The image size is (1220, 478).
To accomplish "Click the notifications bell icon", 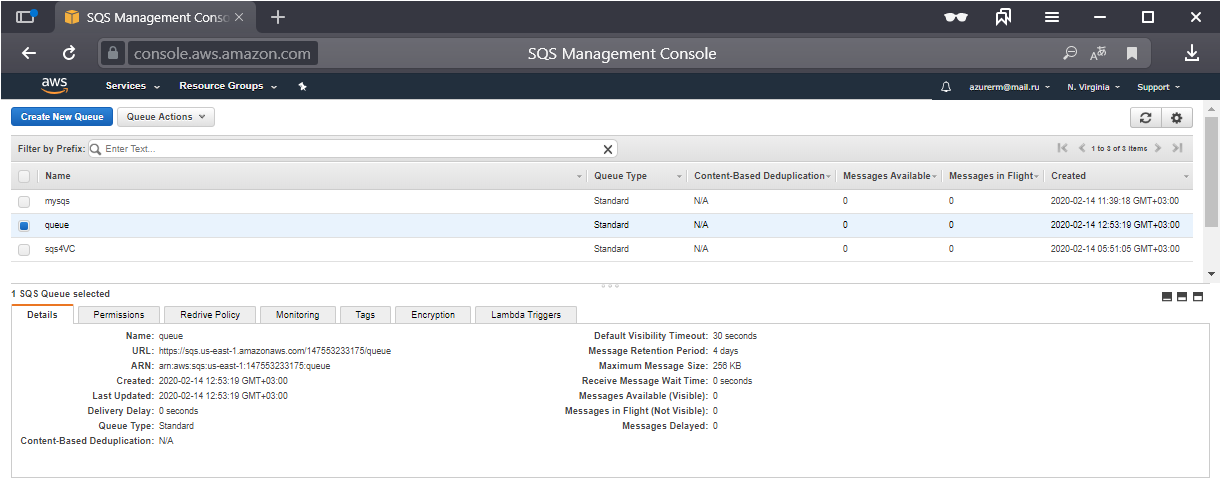I will pos(946,87).
